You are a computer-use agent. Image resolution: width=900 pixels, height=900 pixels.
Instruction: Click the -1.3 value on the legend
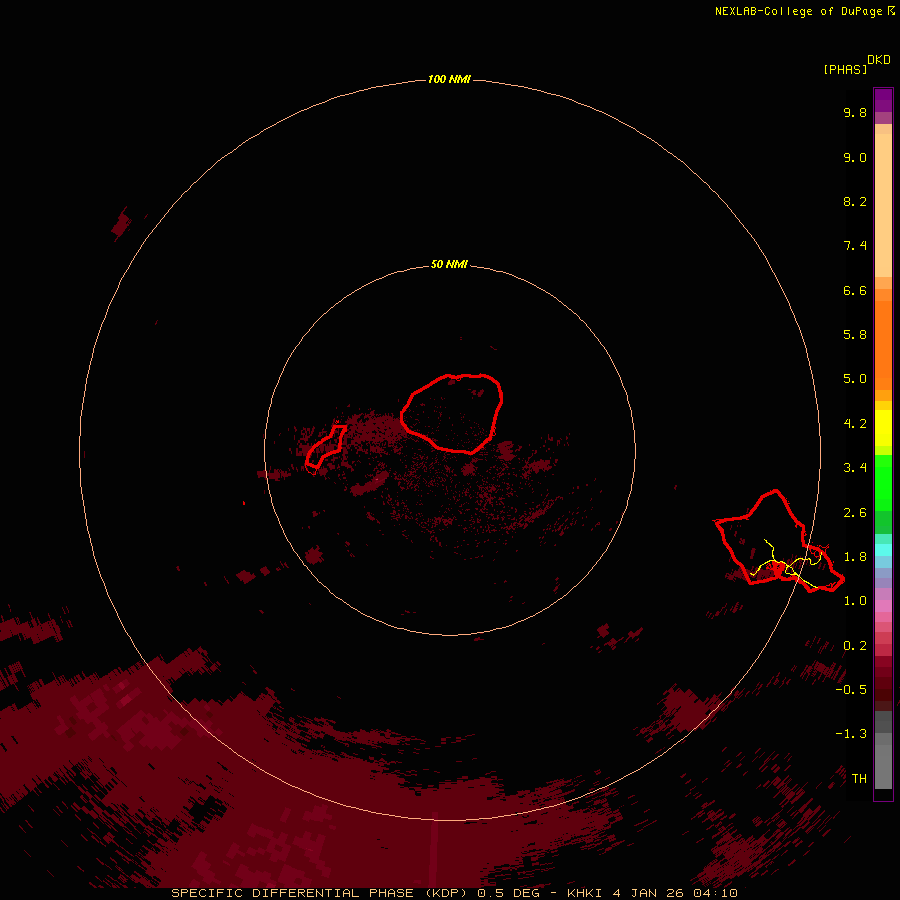pos(851,734)
